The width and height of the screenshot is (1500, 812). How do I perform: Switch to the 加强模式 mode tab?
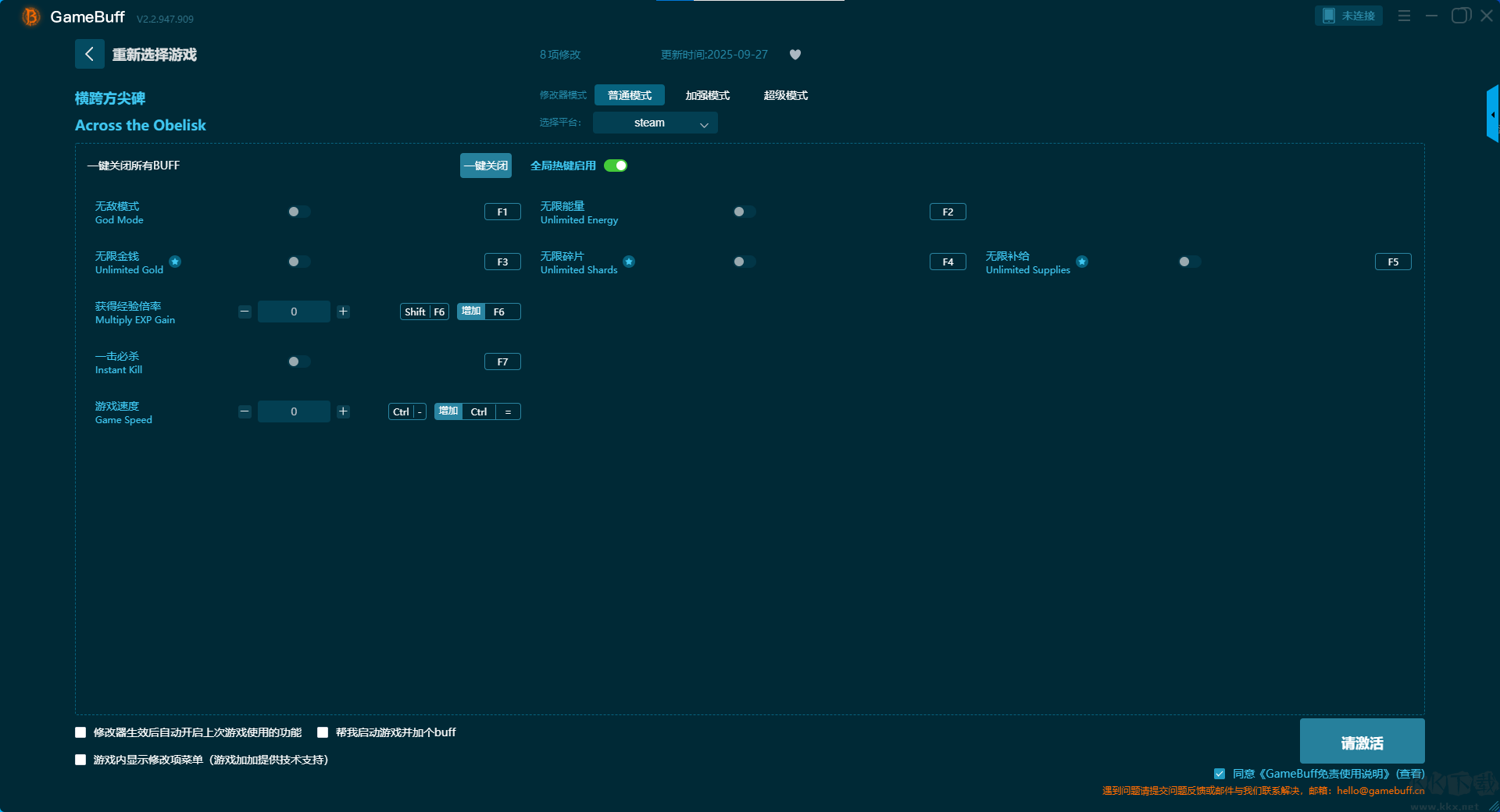[x=708, y=95]
